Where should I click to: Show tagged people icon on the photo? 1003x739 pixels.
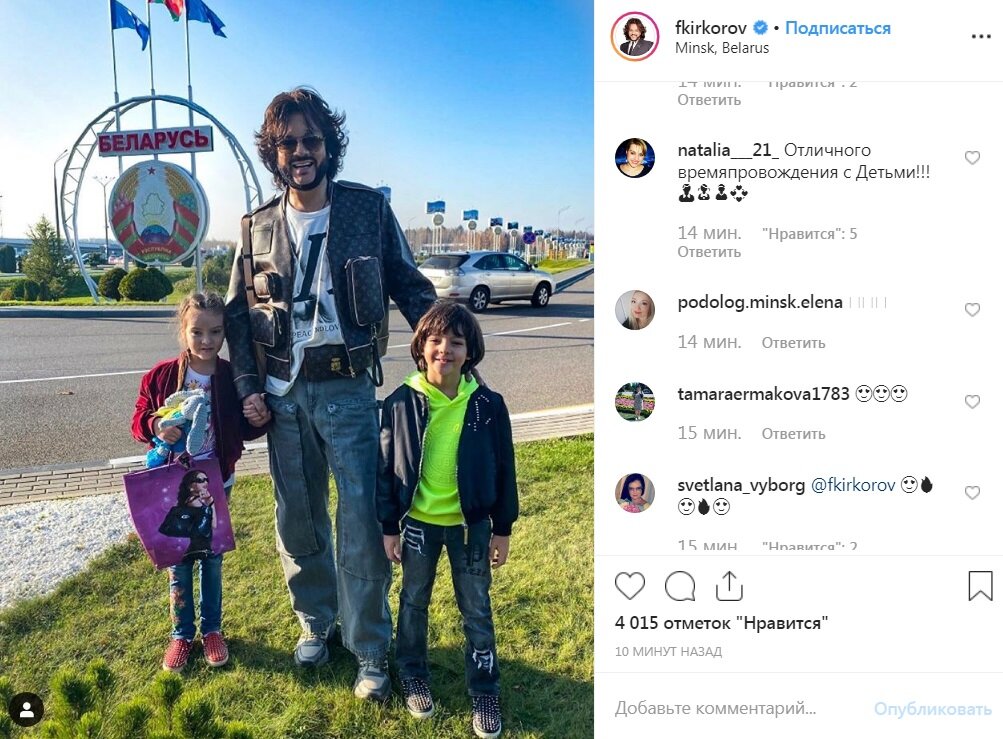pyautogui.click(x=27, y=709)
